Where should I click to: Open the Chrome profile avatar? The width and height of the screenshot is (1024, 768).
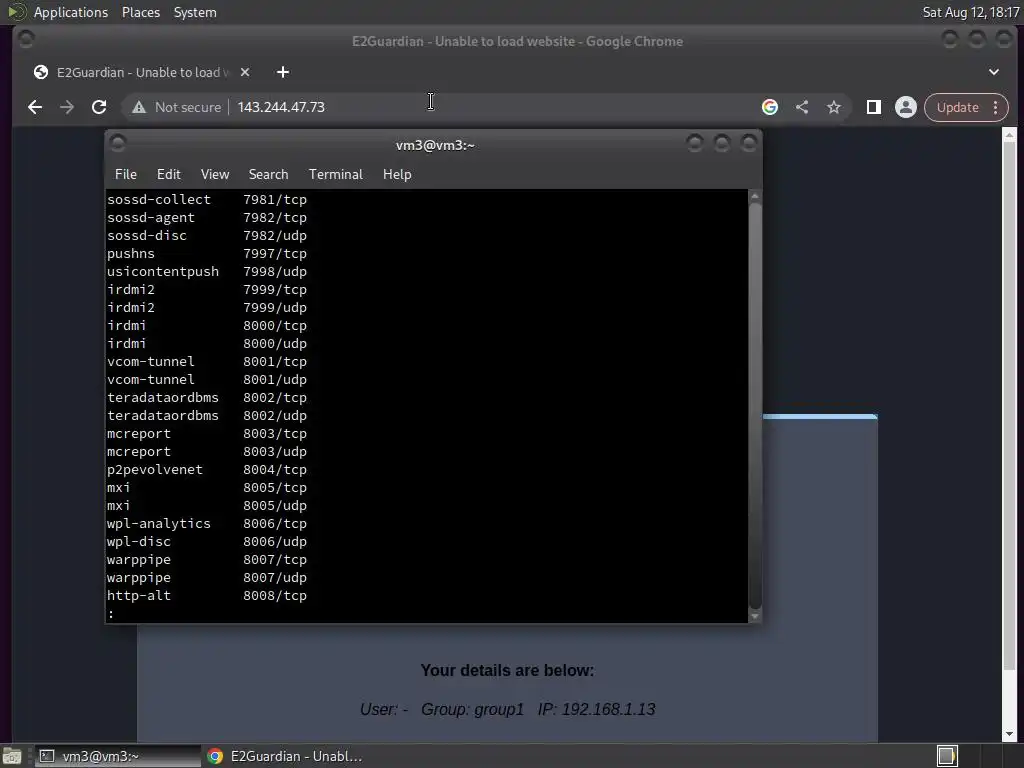pos(906,107)
